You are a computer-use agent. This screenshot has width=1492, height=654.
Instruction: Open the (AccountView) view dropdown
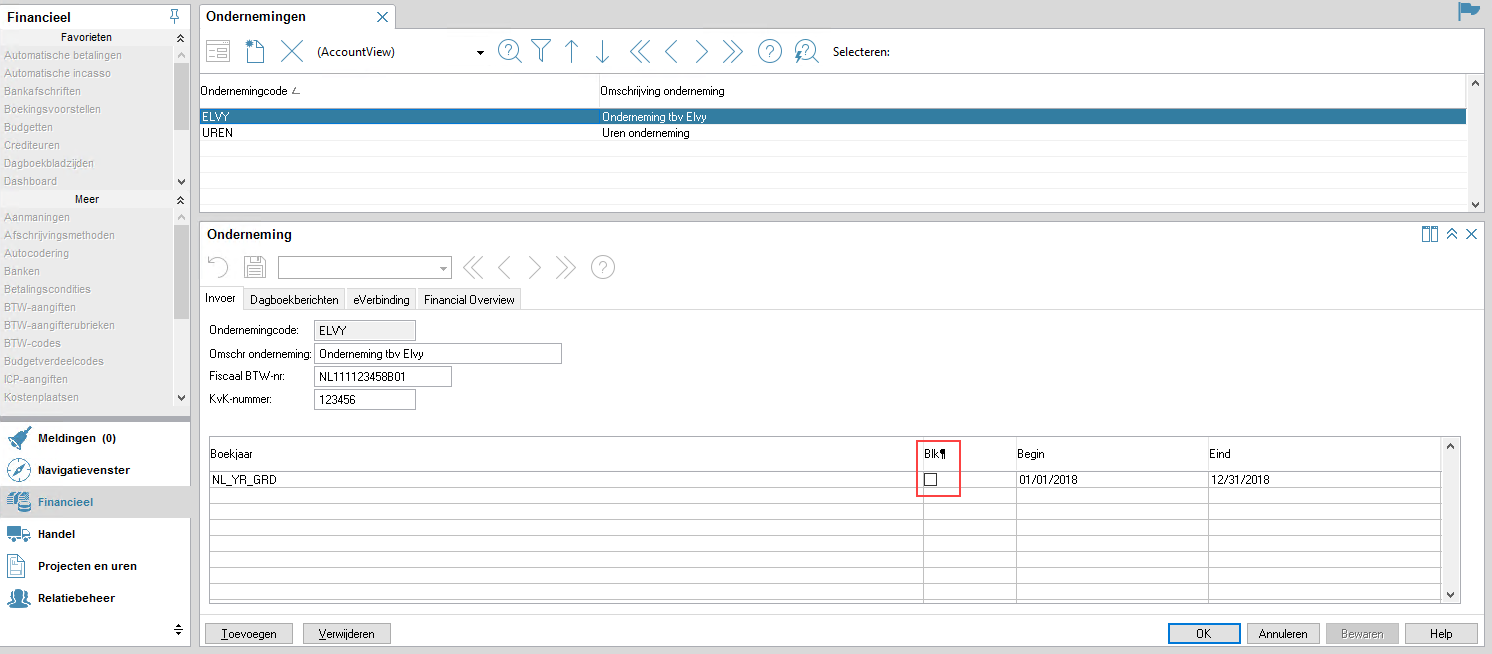(x=480, y=53)
